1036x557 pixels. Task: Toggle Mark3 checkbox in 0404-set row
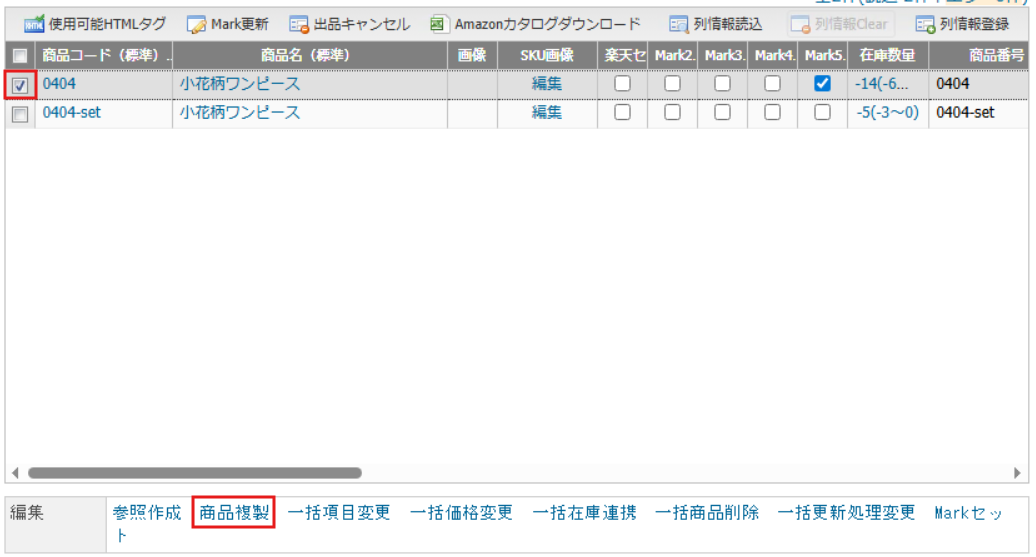(722, 112)
